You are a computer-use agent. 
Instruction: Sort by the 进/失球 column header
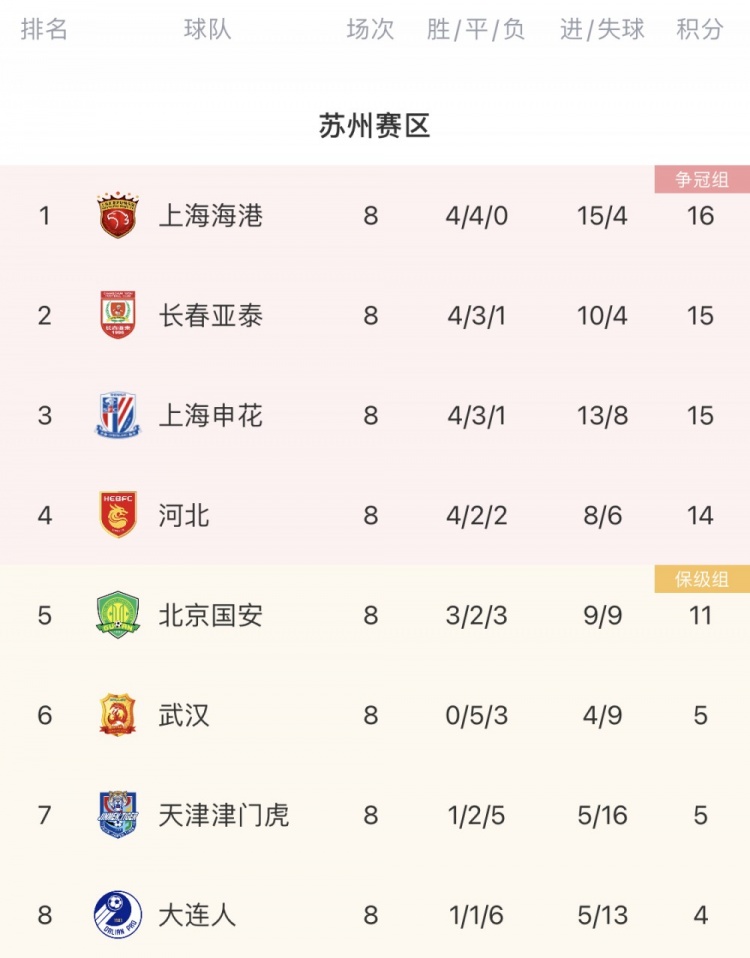coord(602,29)
